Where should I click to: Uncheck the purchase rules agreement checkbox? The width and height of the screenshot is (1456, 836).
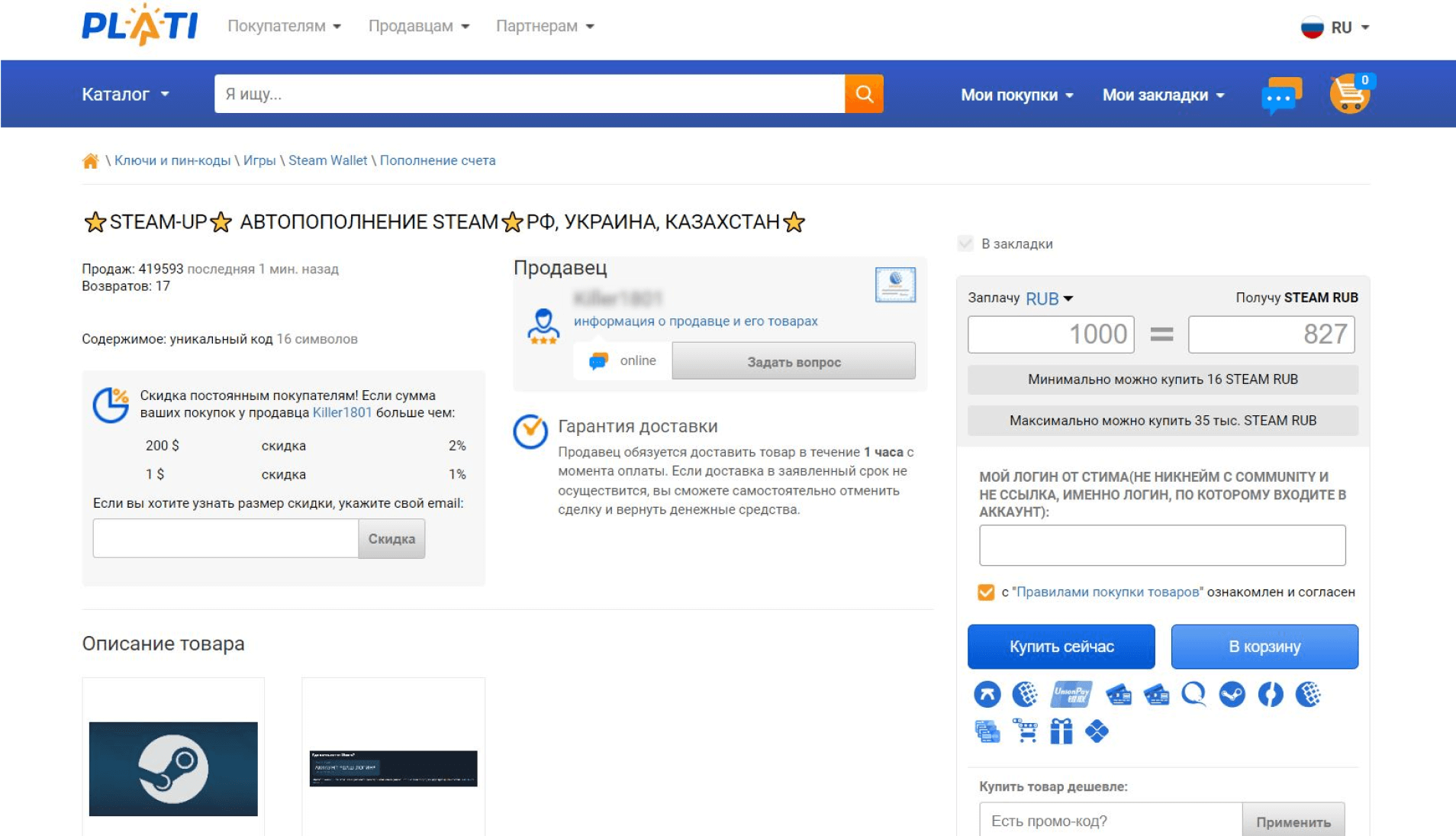tap(986, 592)
